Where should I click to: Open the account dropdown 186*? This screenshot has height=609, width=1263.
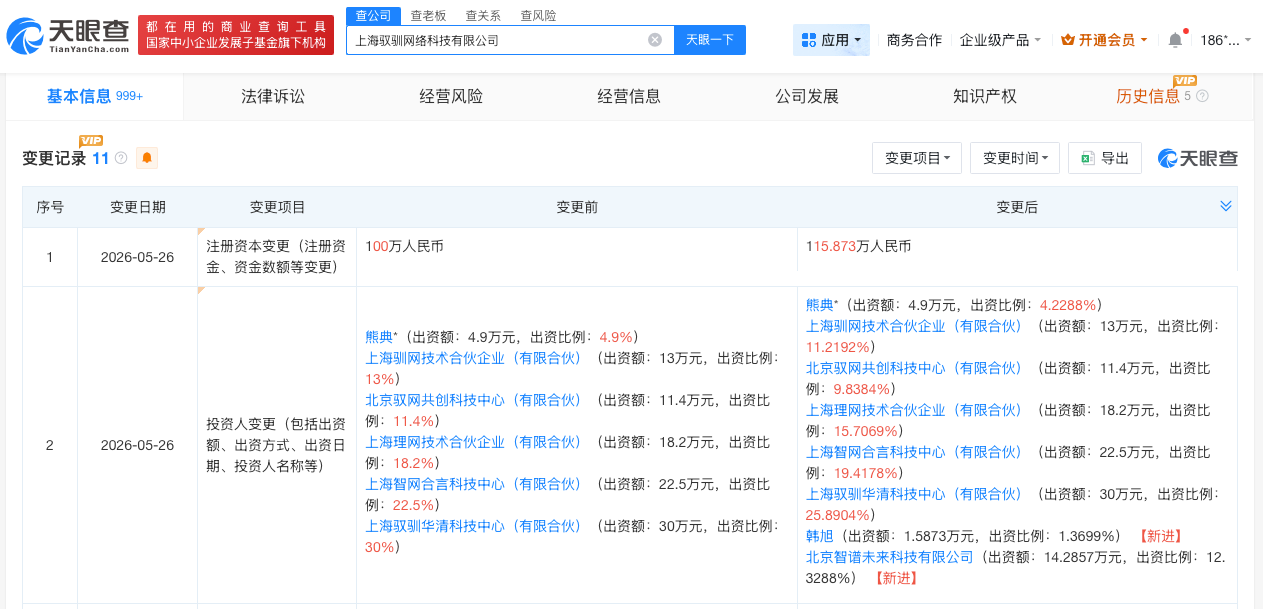pos(1226,40)
